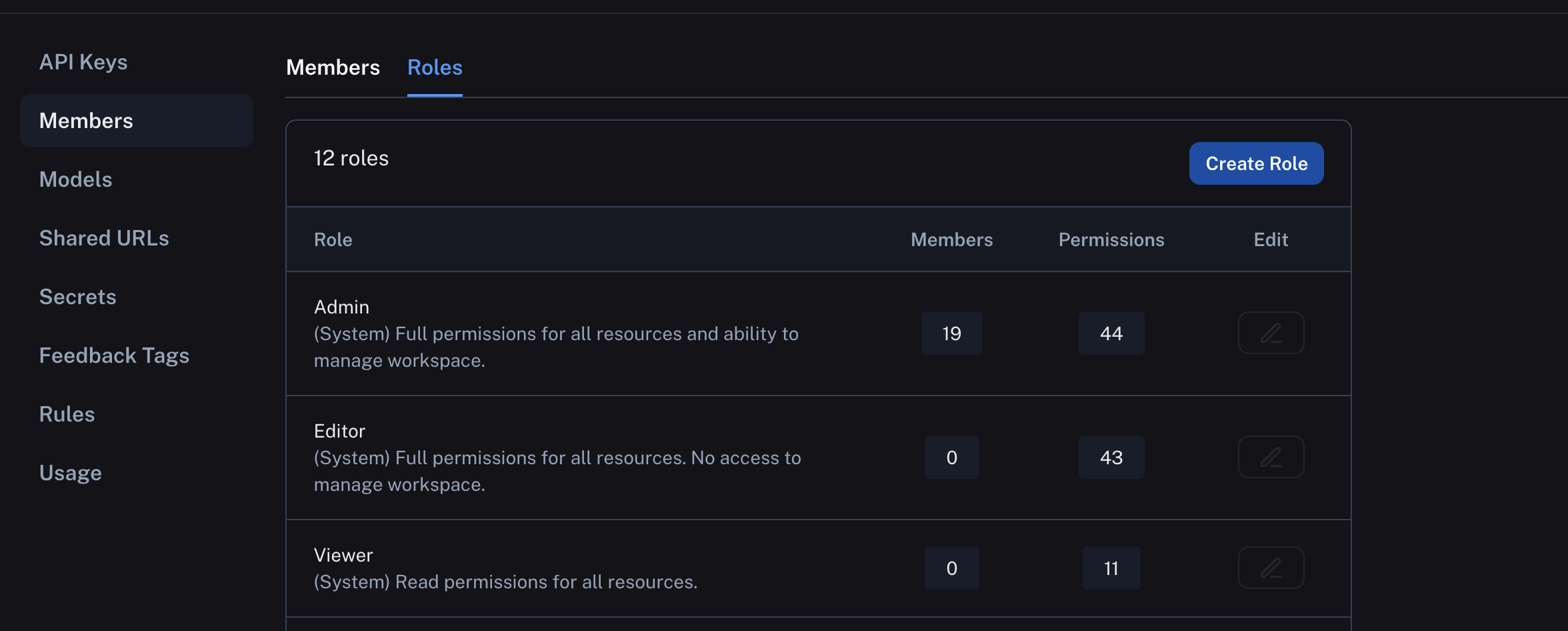Screen dimensions: 1568x631
Task: Open the Usage page
Action: 70,473
